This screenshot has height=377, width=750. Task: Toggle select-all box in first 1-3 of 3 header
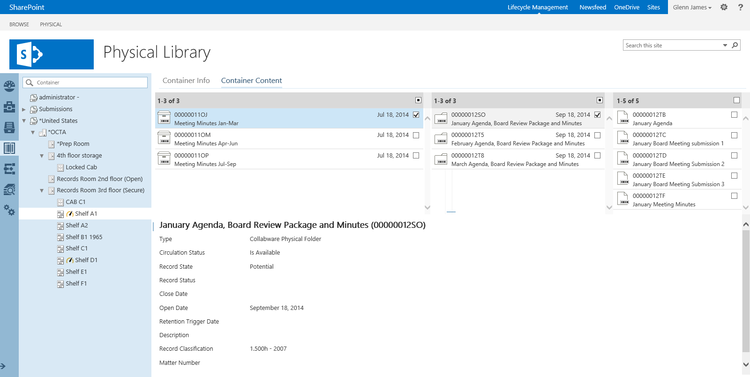[x=419, y=100]
